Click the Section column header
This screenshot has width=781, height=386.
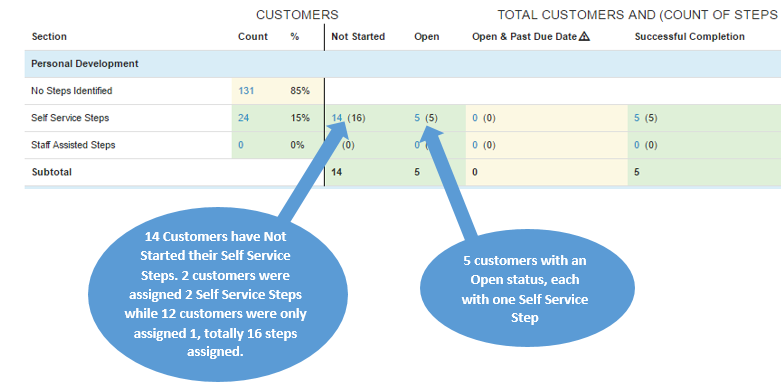(x=49, y=36)
